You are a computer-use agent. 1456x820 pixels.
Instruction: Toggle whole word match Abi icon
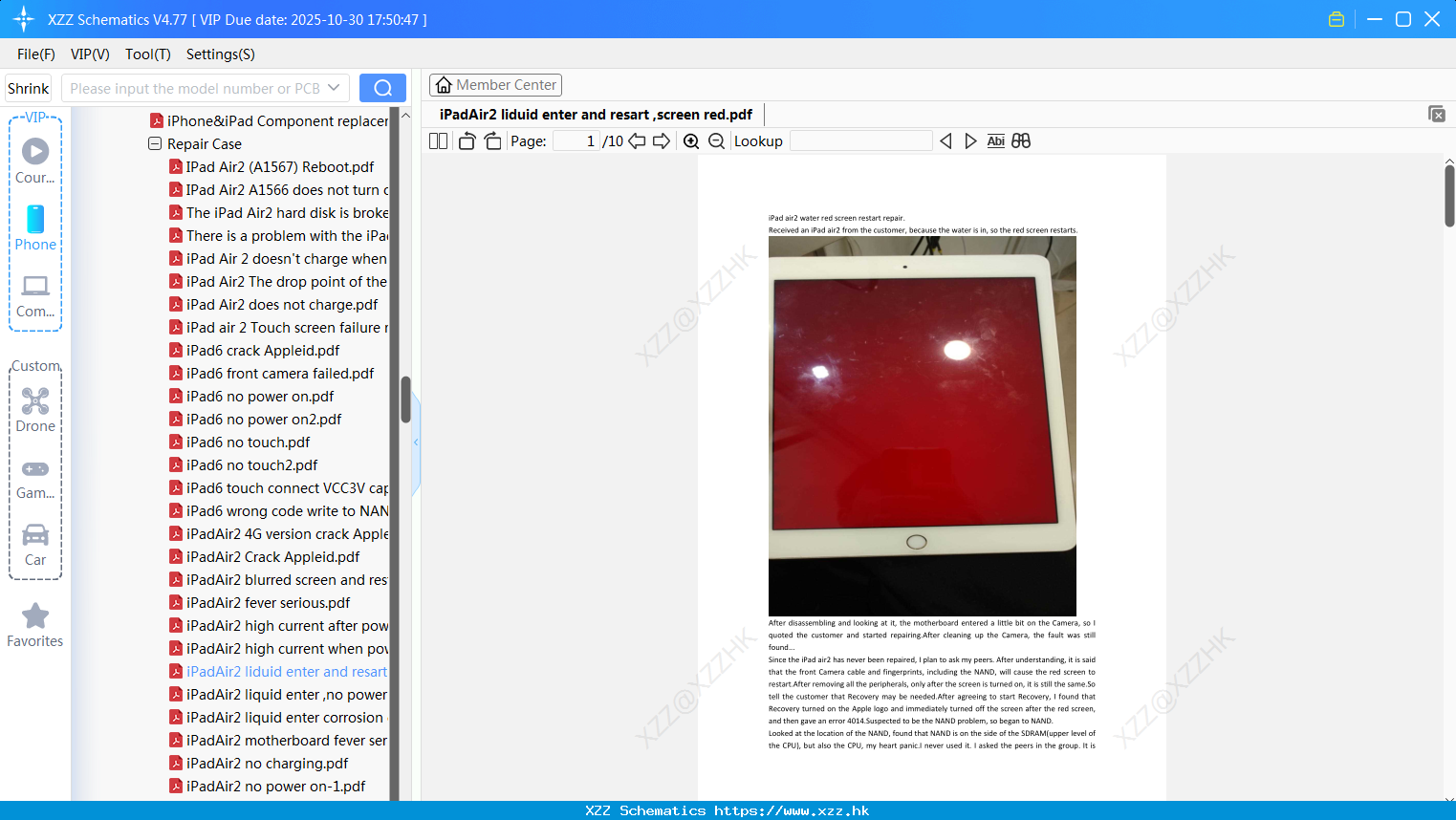(x=995, y=141)
